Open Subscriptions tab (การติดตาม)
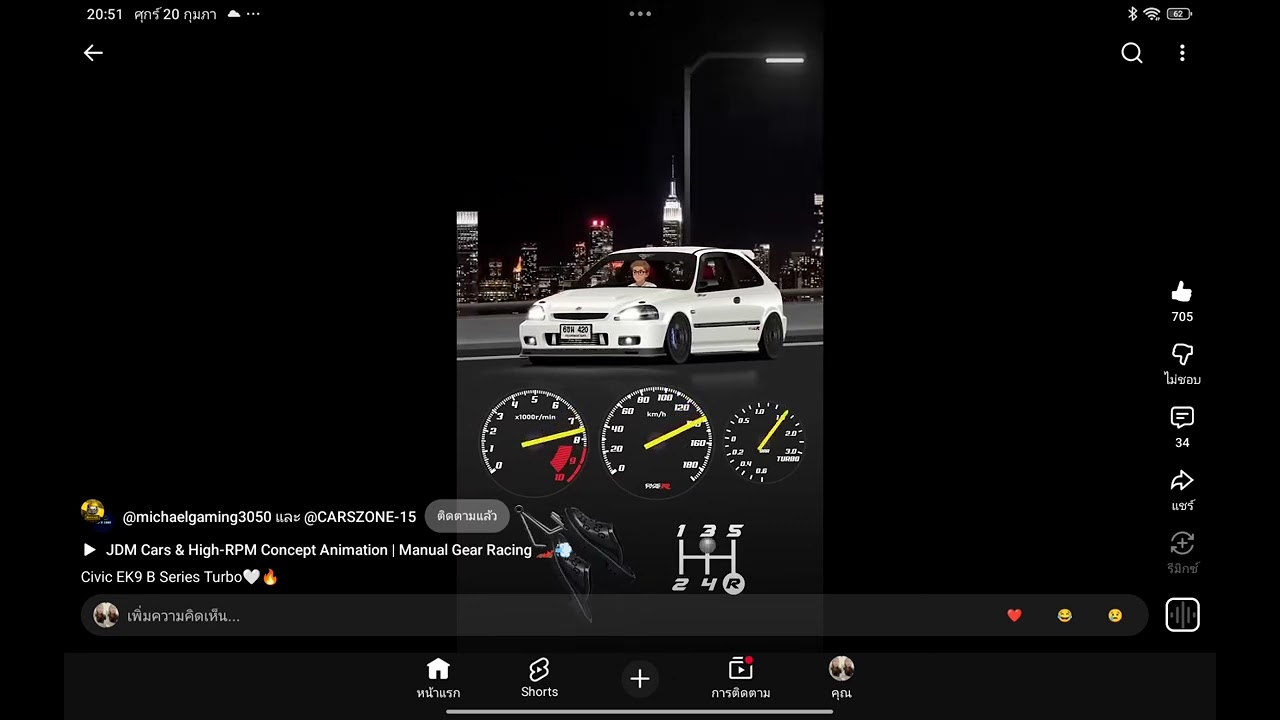Screen dimensions: 1280x720 (741, 678)
